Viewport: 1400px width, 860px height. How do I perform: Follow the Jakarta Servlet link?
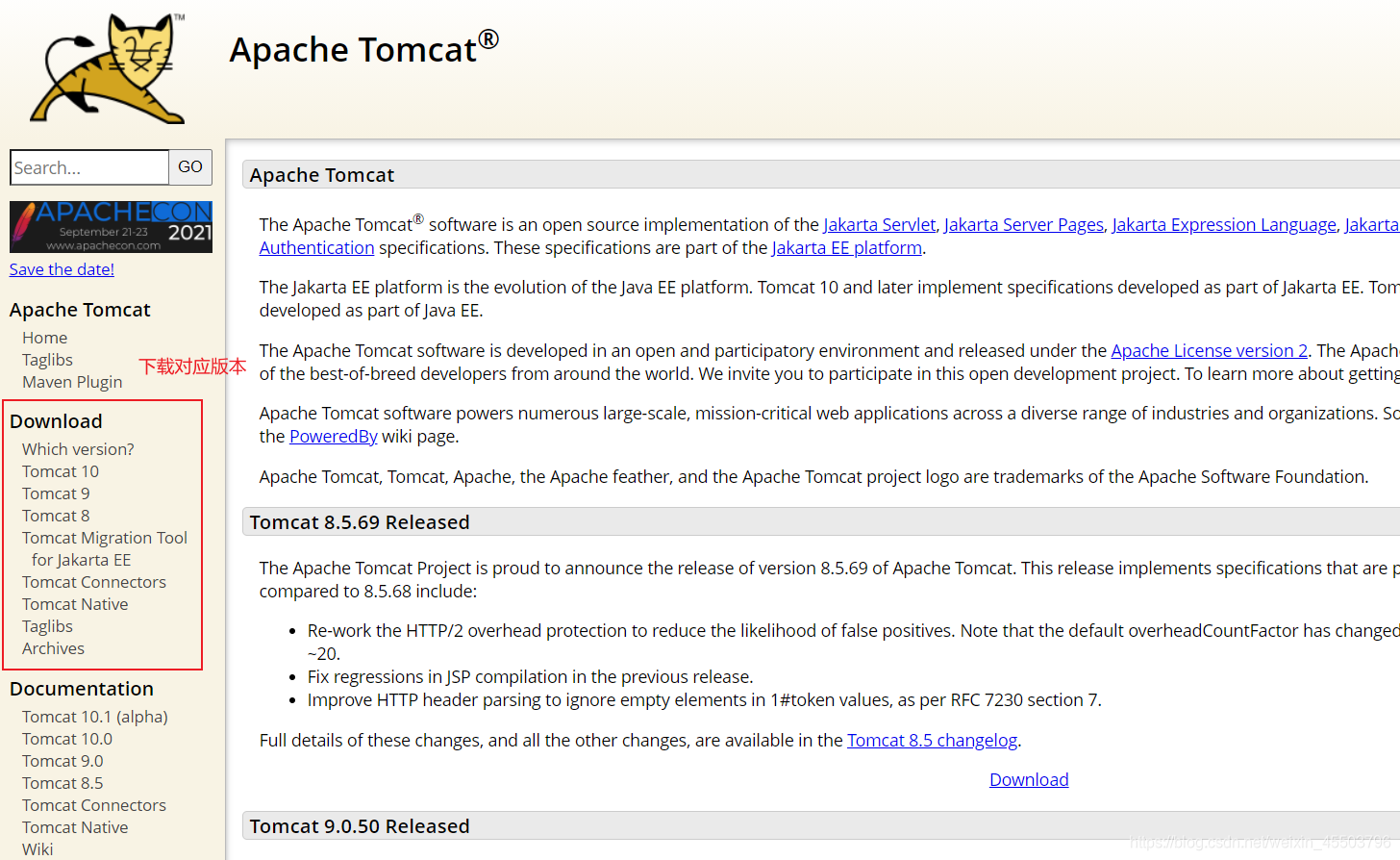[880, 224]
